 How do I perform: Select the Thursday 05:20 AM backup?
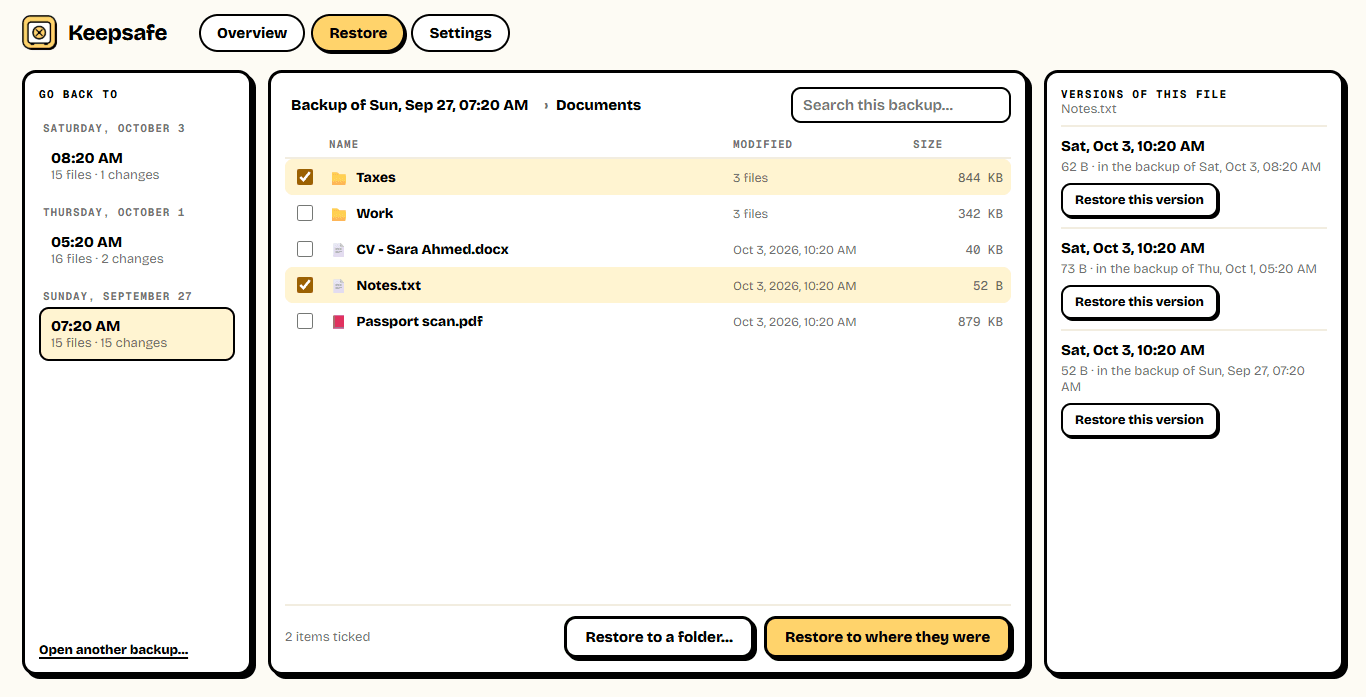(137, 249)
